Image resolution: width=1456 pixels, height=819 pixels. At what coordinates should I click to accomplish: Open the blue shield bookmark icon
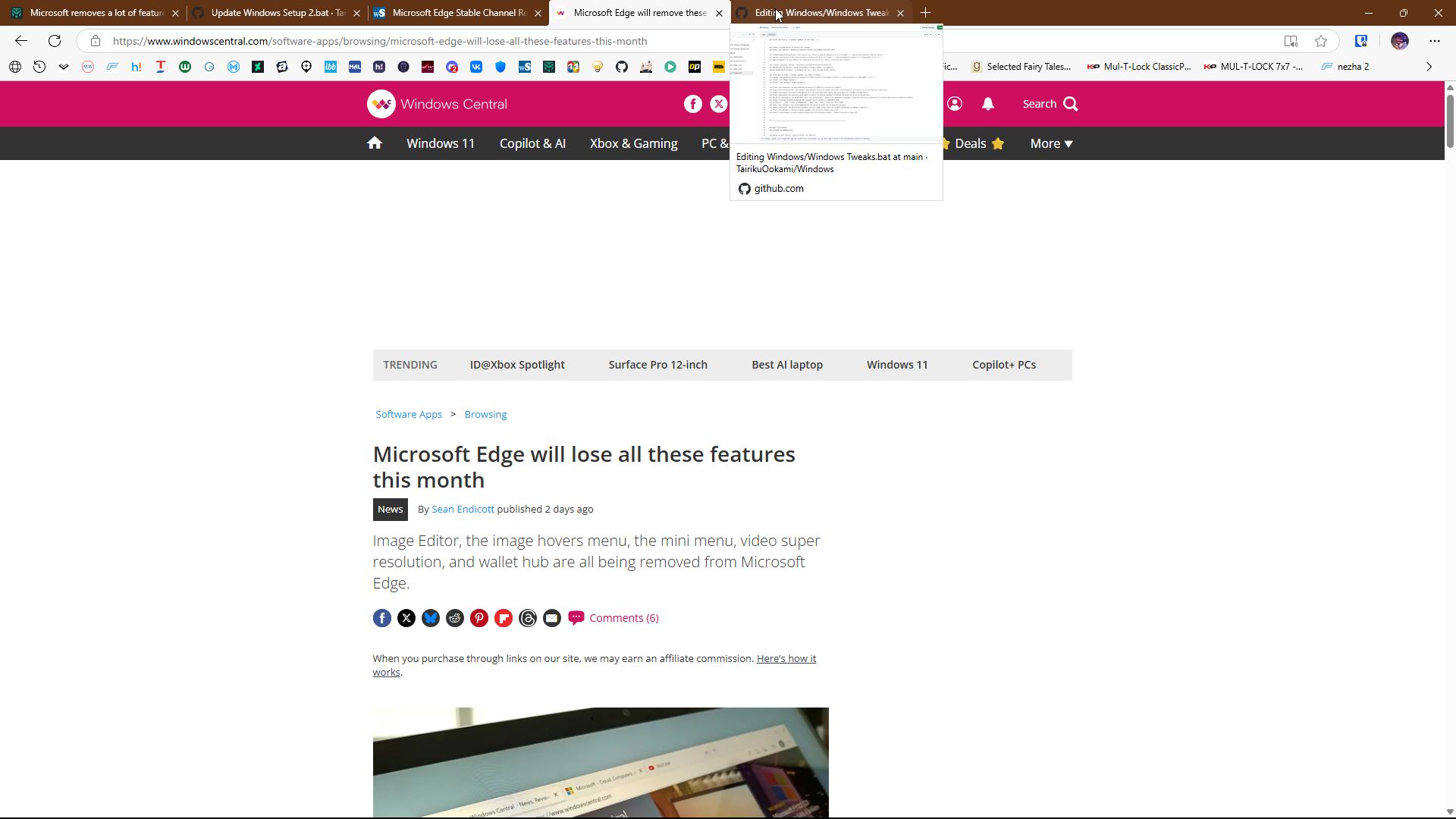500,67
